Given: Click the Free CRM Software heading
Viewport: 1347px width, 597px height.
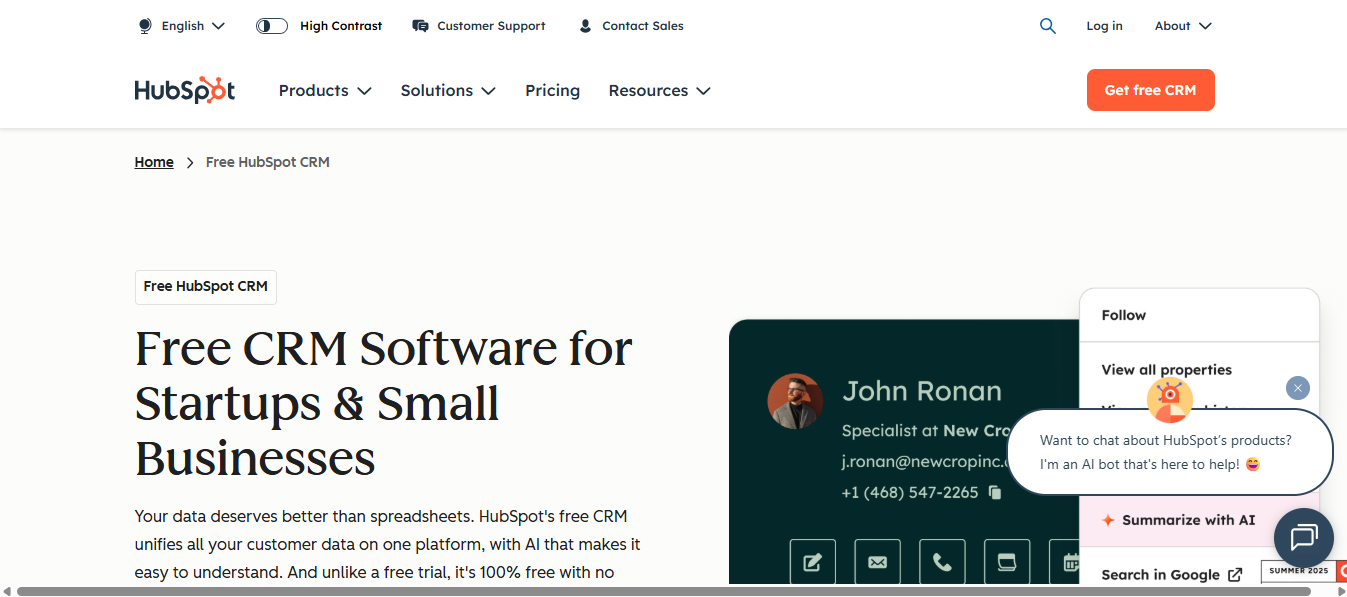Looking at the screenshot, I should [x=384, y=403].
